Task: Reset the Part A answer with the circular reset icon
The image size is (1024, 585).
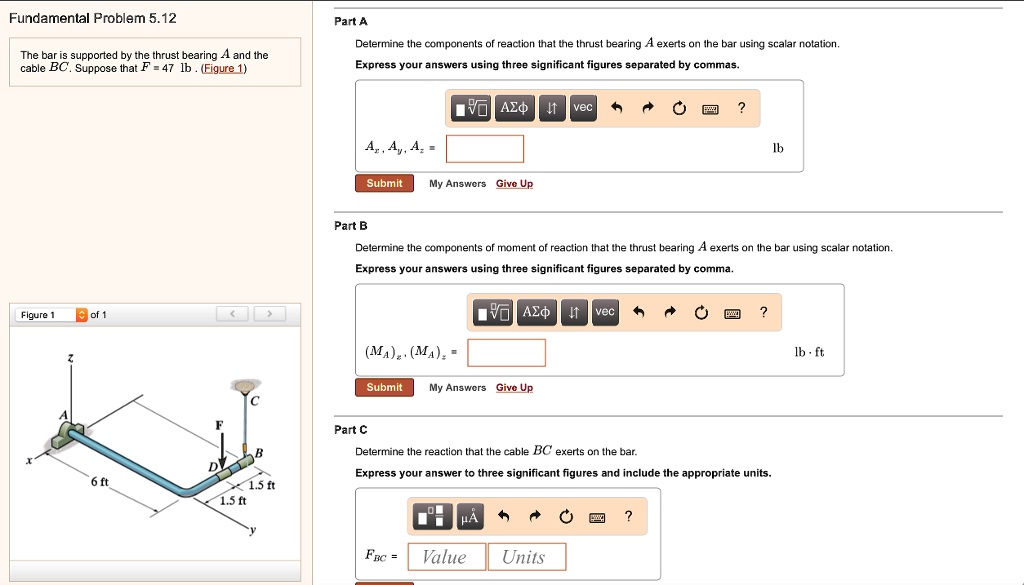Action: coord(679,107)
